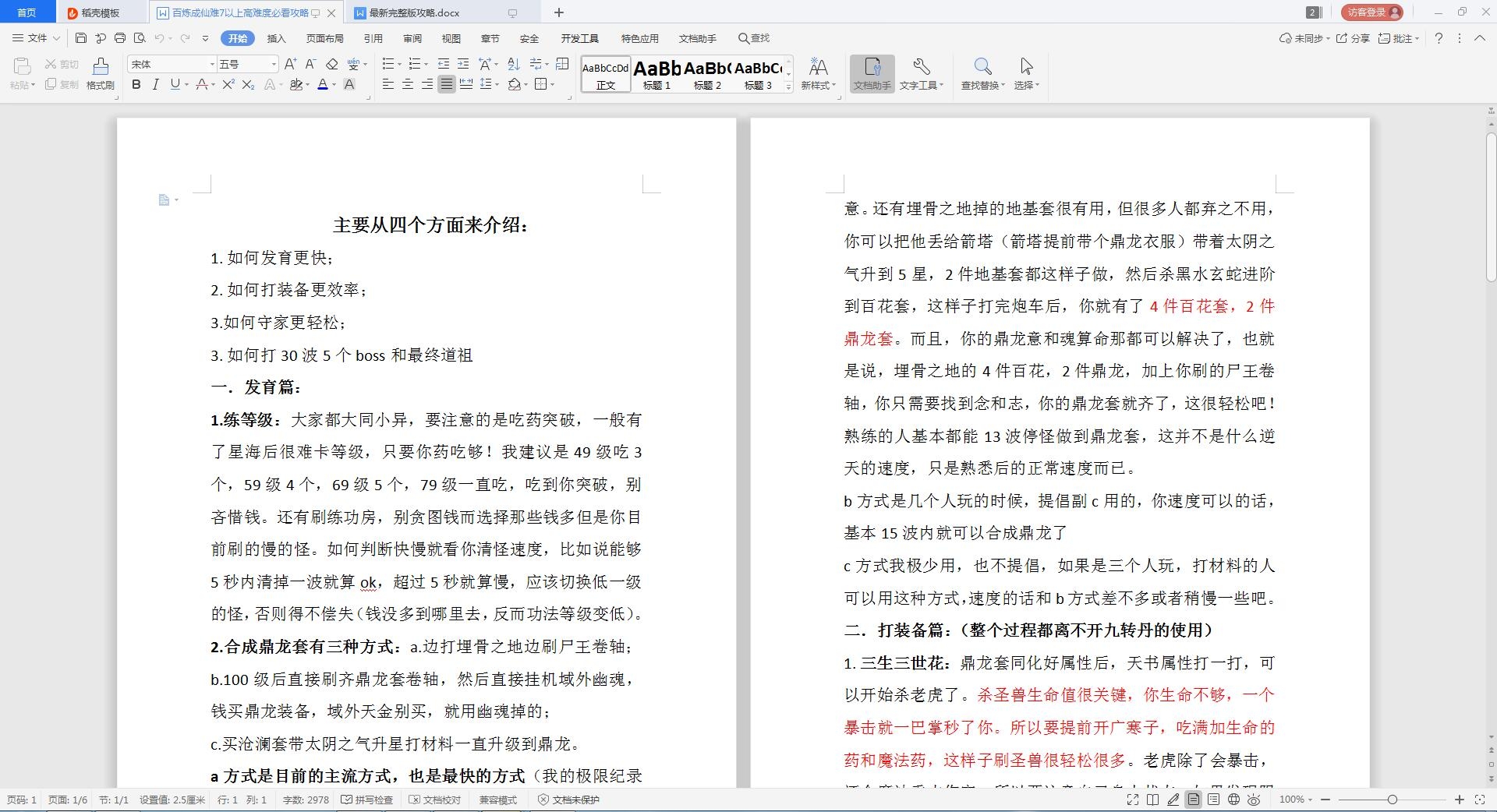This screenshot has width=1497, height=812.
Task: Click the Show/Hide Table insert icon
Action: point(563,64)
